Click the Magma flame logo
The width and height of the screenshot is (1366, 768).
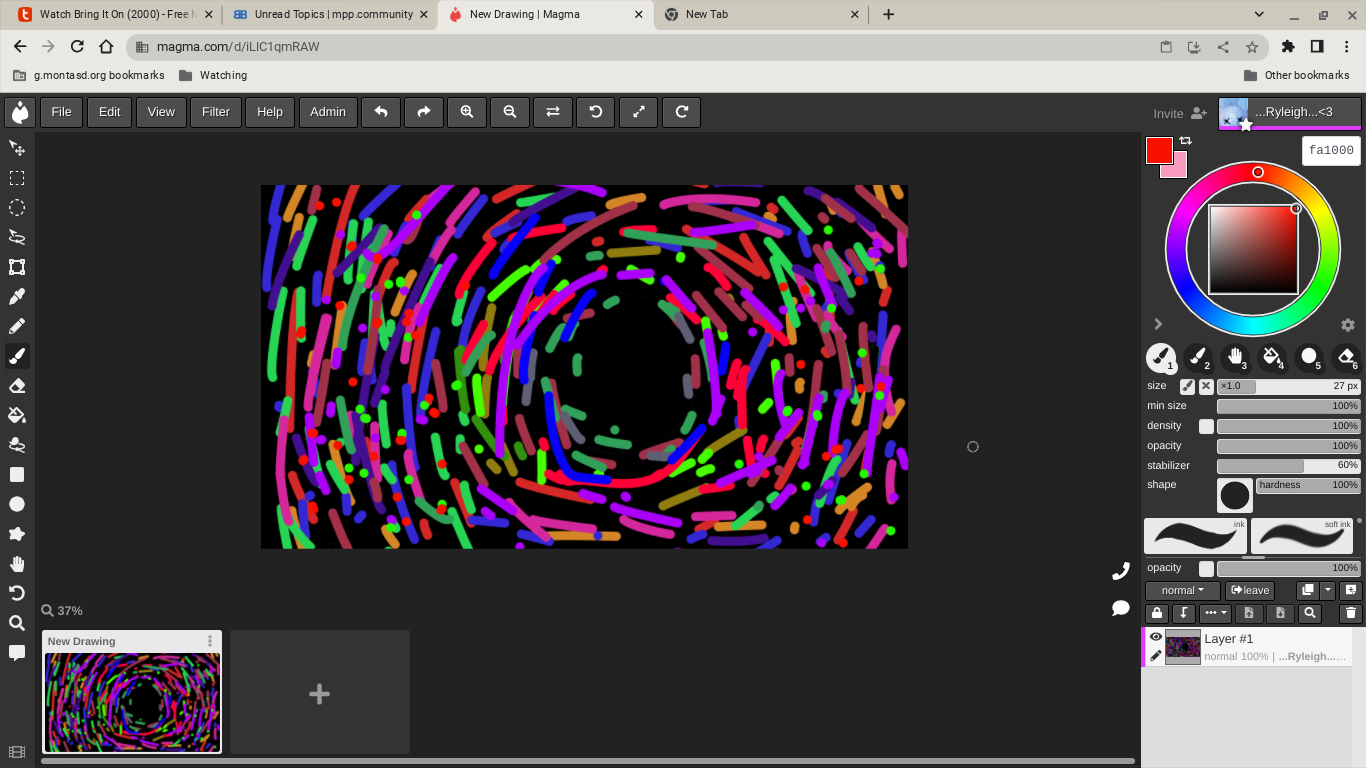pos(20,112)
